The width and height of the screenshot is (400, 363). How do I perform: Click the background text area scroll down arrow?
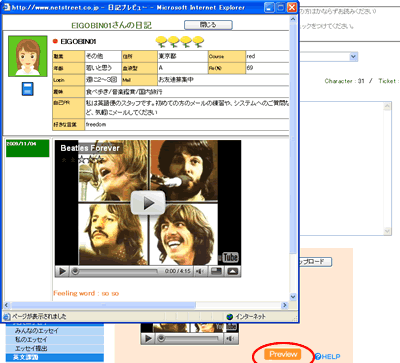point(387,231)
